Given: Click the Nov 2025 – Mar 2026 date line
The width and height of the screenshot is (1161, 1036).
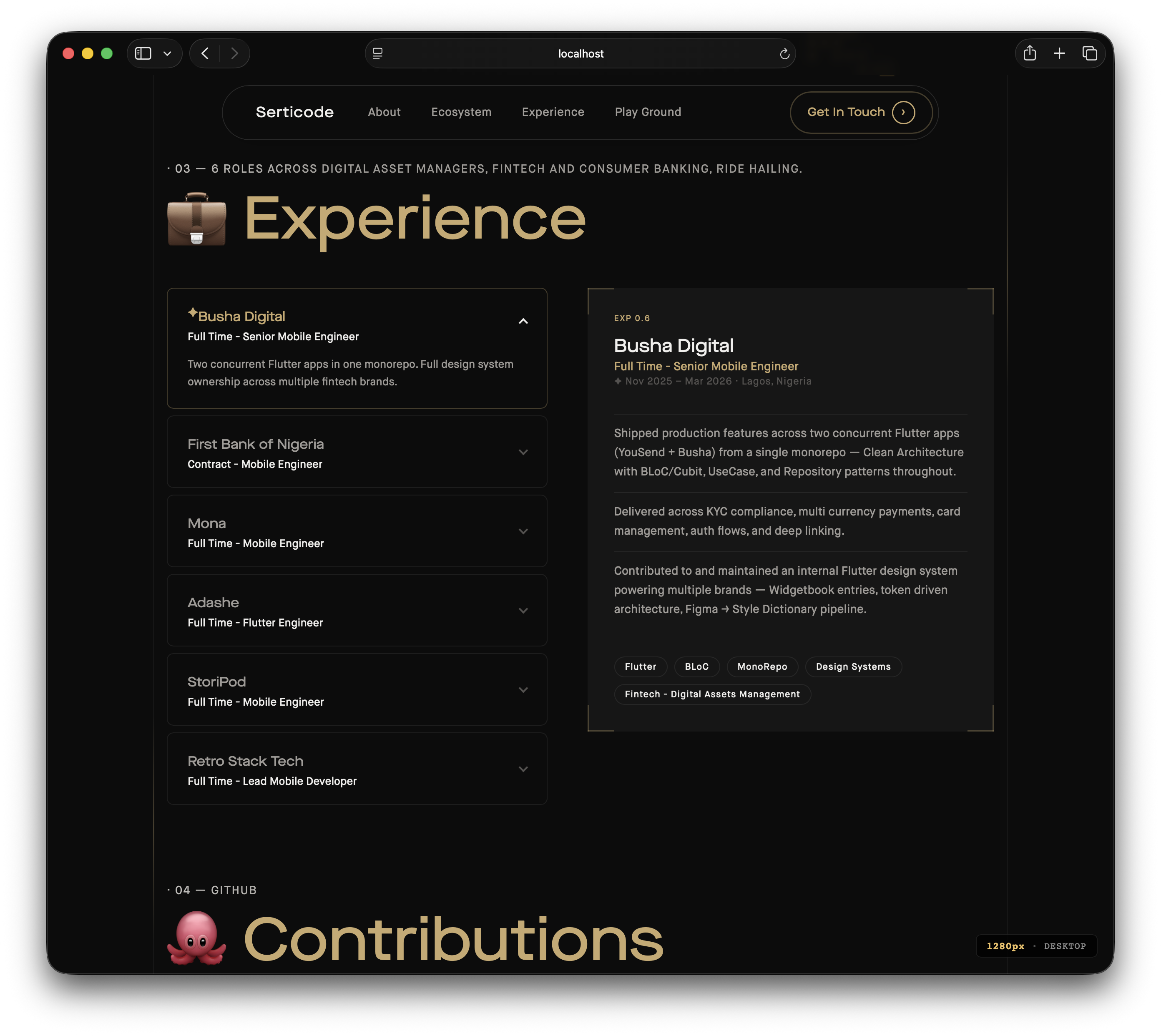Looking at the screenshot, I should [x=713, y=381].
